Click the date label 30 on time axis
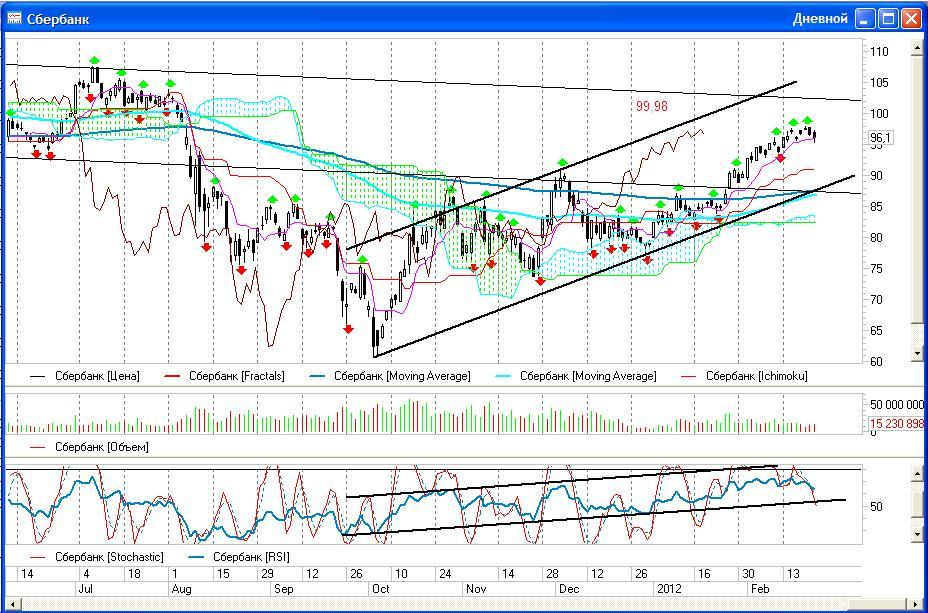 [749, 574]
